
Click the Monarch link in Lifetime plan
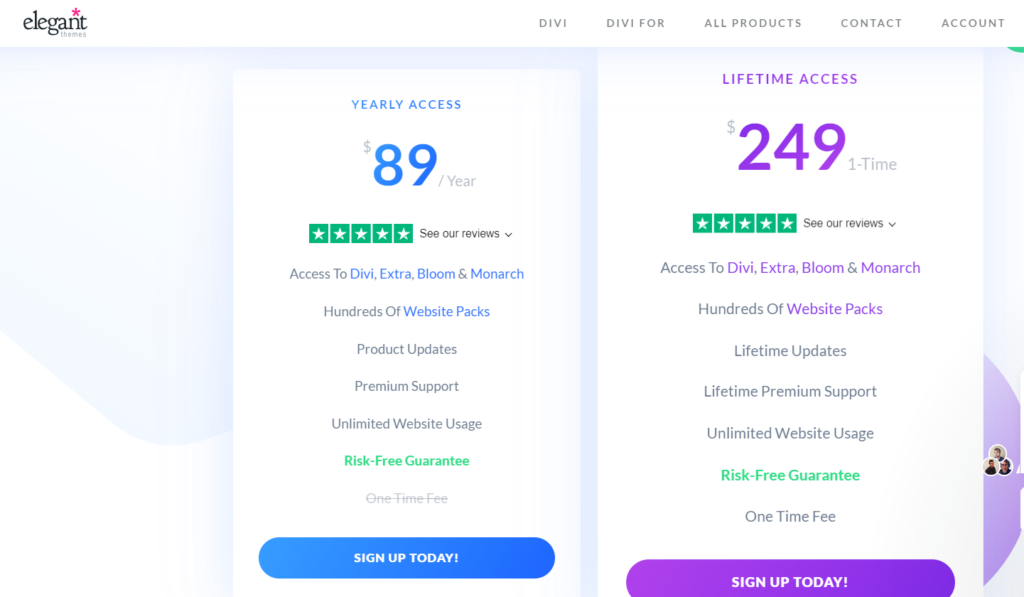tap(890, 267)
